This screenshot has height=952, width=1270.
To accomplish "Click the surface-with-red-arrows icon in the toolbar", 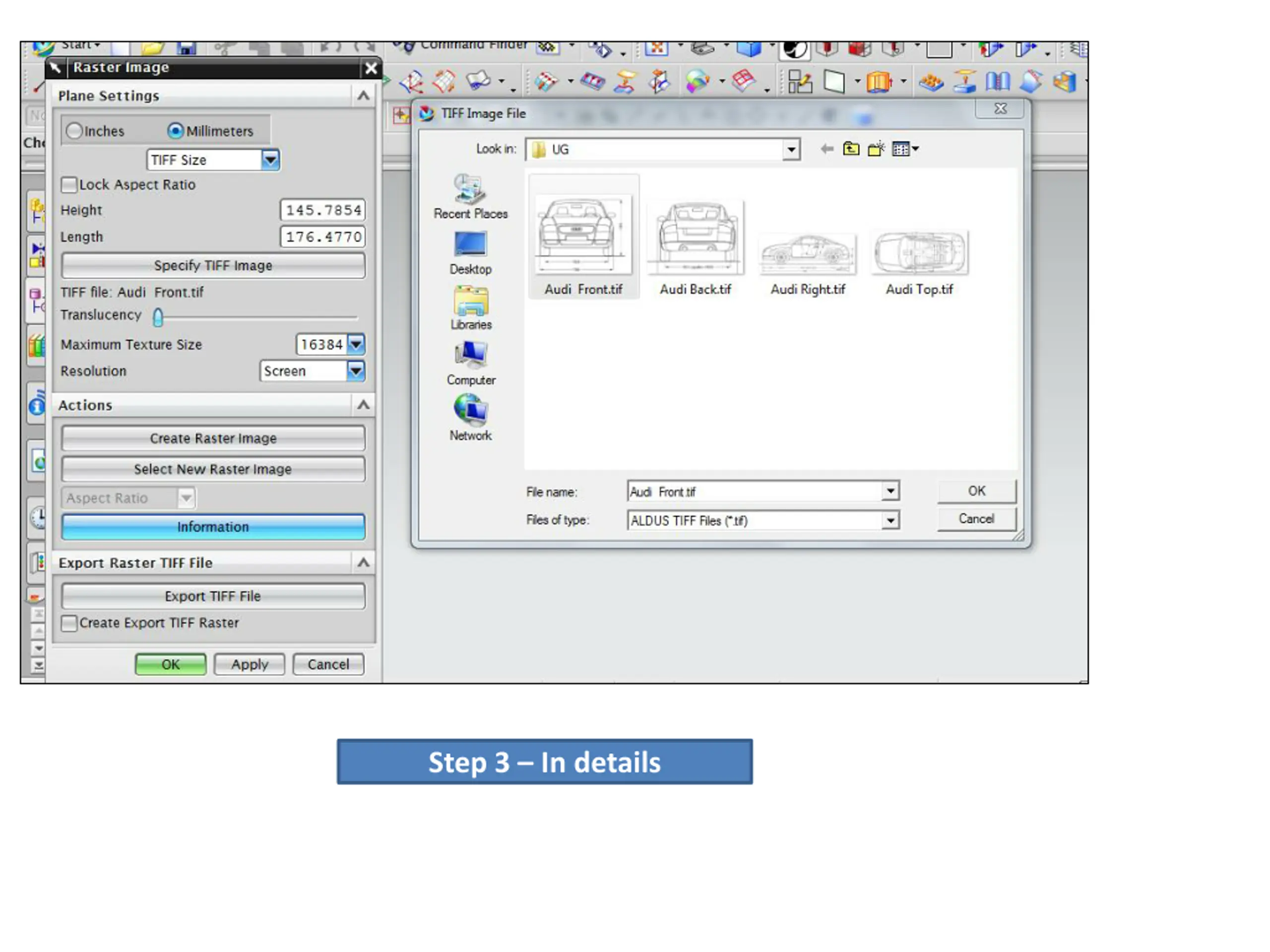I will tap(412, 82).
